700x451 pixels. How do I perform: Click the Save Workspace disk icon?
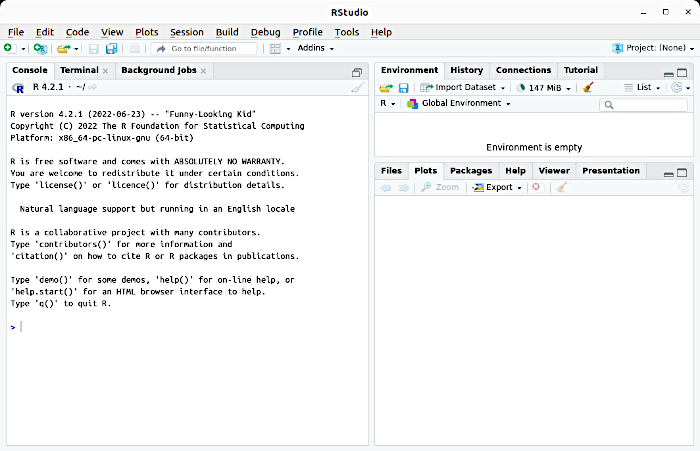click(404, 88)
